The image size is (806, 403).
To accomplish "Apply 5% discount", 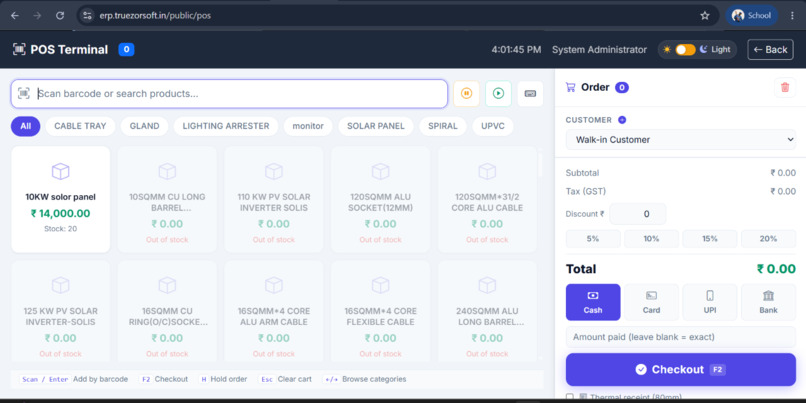I will pos(593,239).
